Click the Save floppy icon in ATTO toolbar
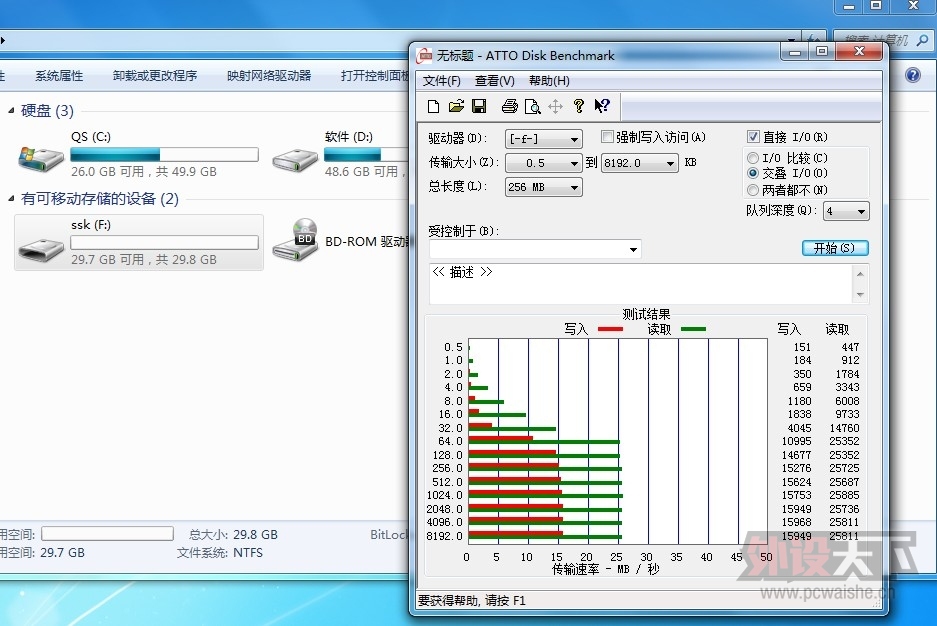Screen dimensions: 937x626 479,106
